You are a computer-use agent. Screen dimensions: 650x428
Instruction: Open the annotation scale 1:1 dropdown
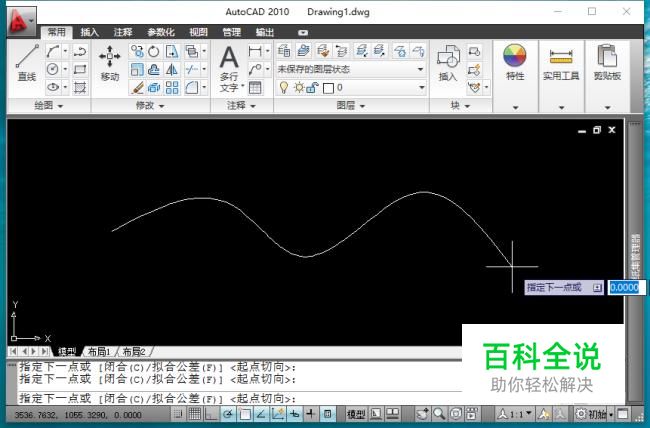click(x=514, y=414)
